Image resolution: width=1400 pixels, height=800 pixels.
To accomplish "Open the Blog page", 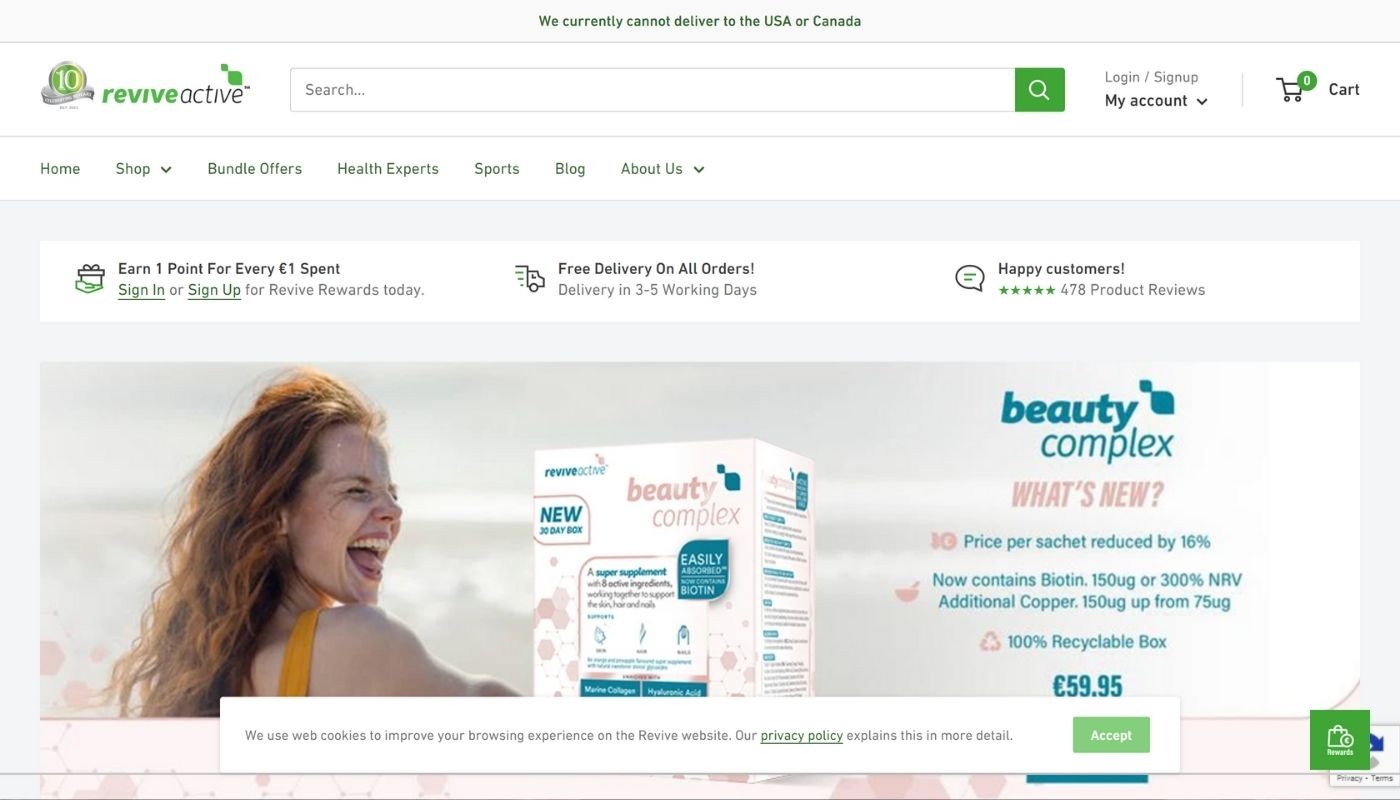I will click(x=570, y=169).
